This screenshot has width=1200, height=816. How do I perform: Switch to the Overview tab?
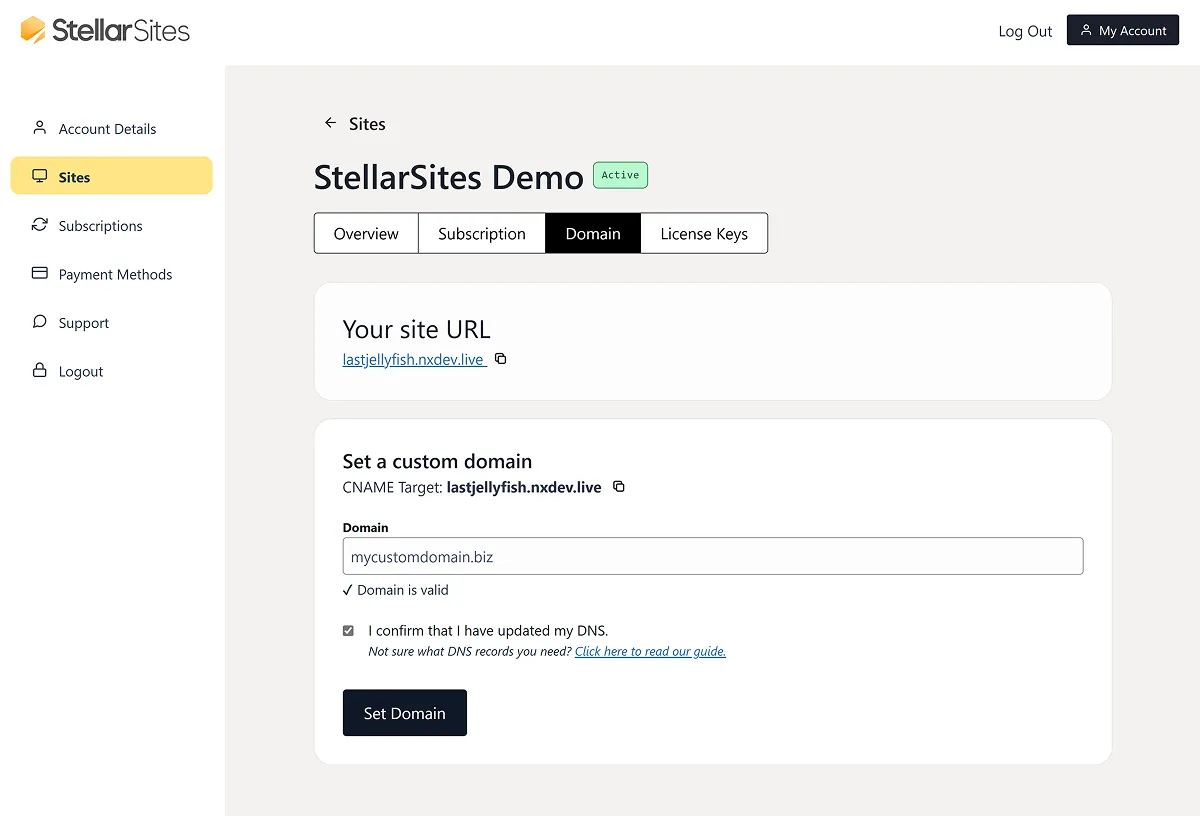(366, 233)
